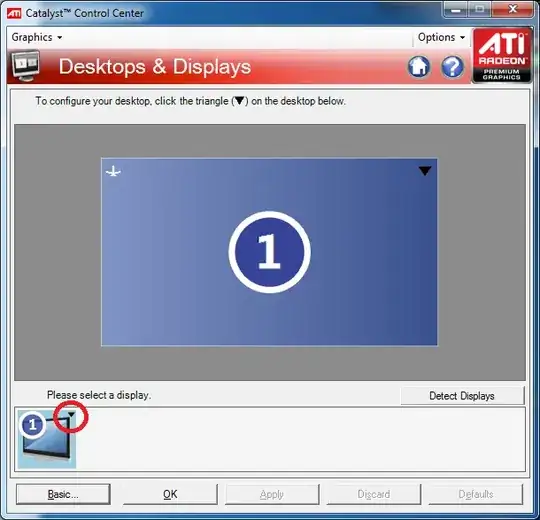The image size is (540, 520).
Task: Click the Home icon in header
Action: pyautogui.click(x=419, y=66)
